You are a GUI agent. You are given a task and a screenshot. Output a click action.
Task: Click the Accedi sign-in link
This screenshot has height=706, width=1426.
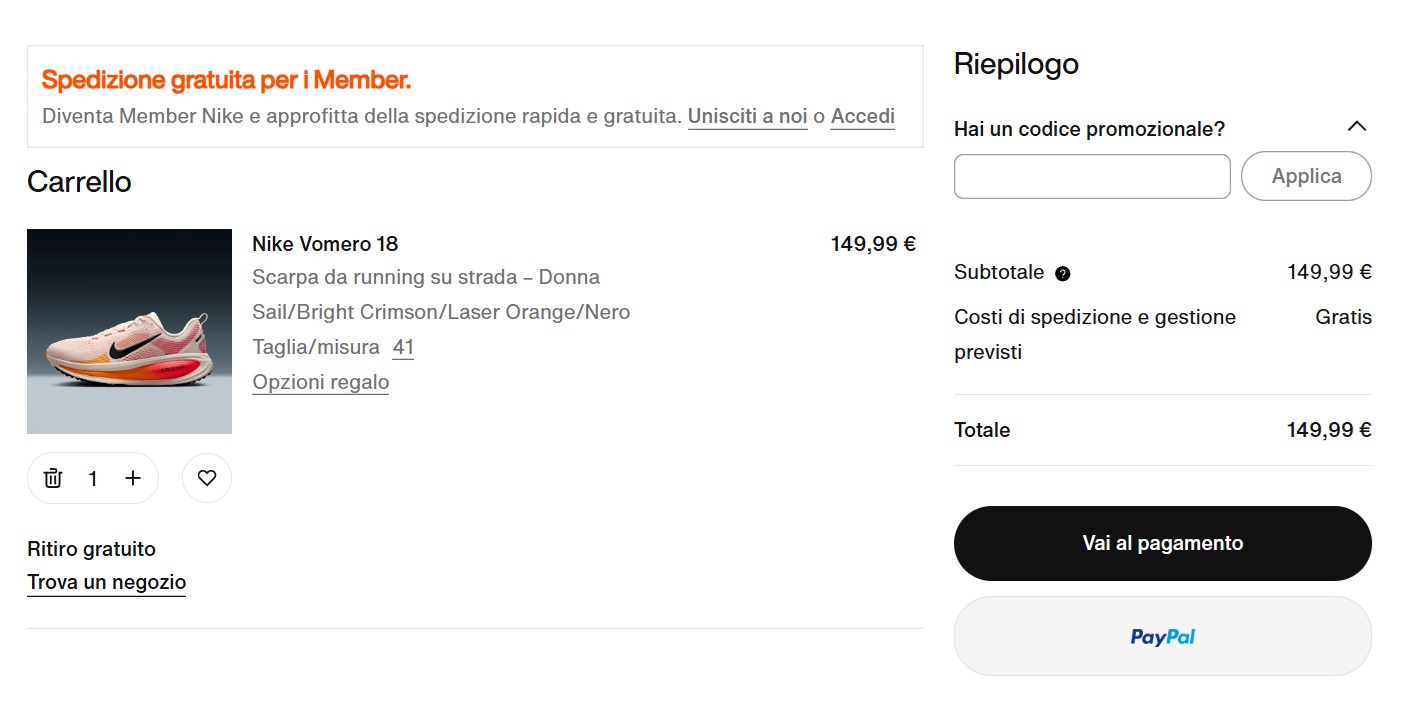pos(862,116)
